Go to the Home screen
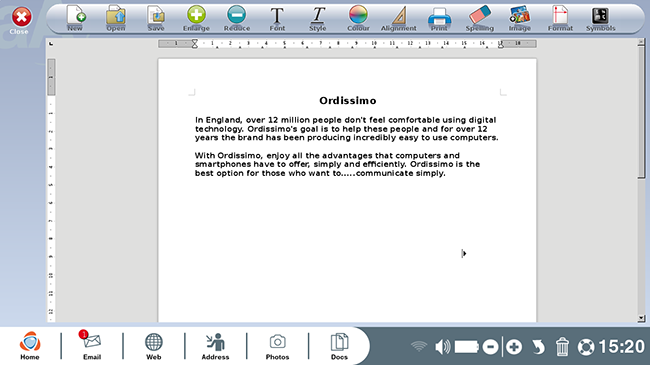The width and height of the screenshot is (650, 365). click(x=30, y=346)
